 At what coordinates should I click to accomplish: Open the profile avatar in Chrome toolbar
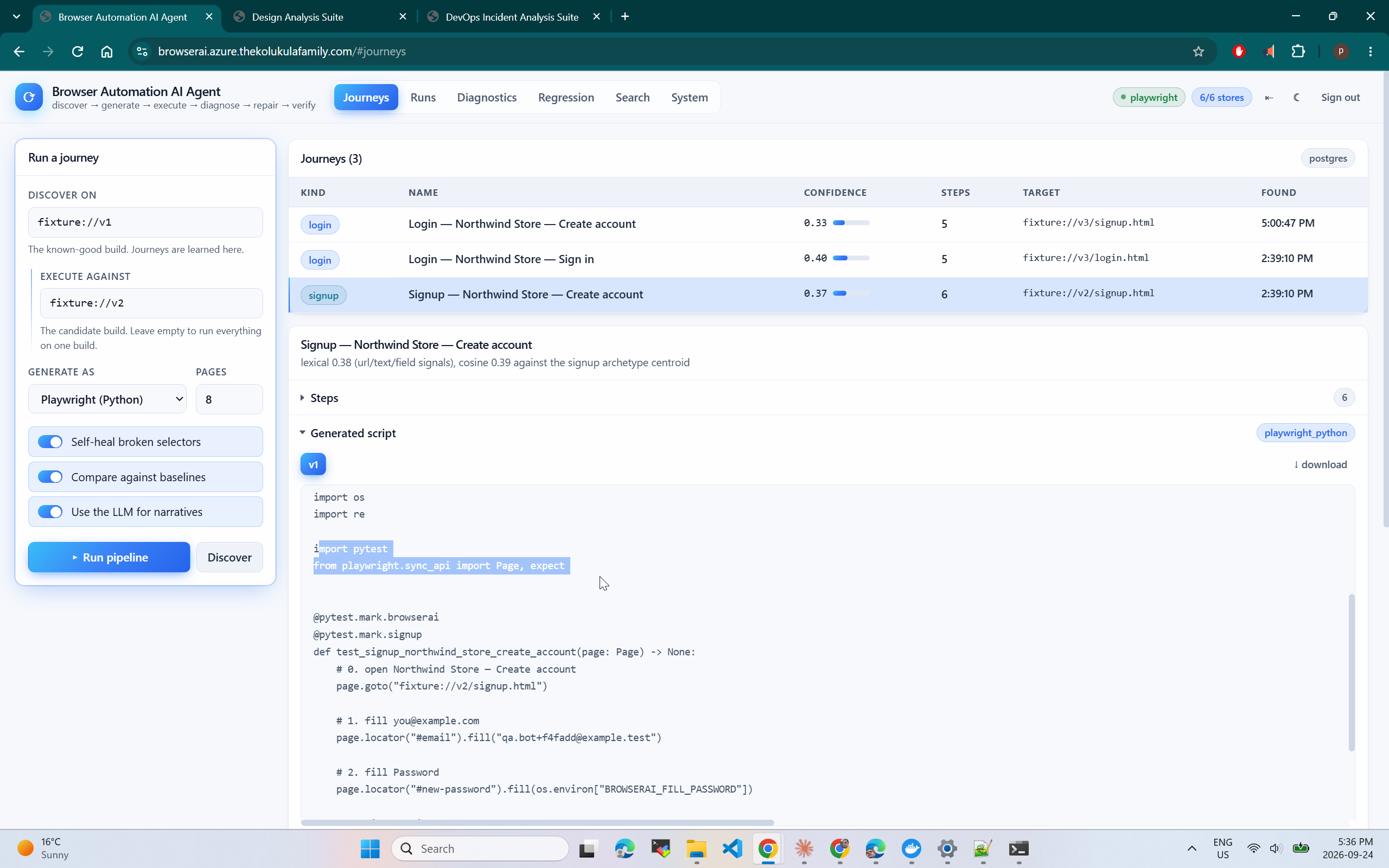pos(1341,51)
